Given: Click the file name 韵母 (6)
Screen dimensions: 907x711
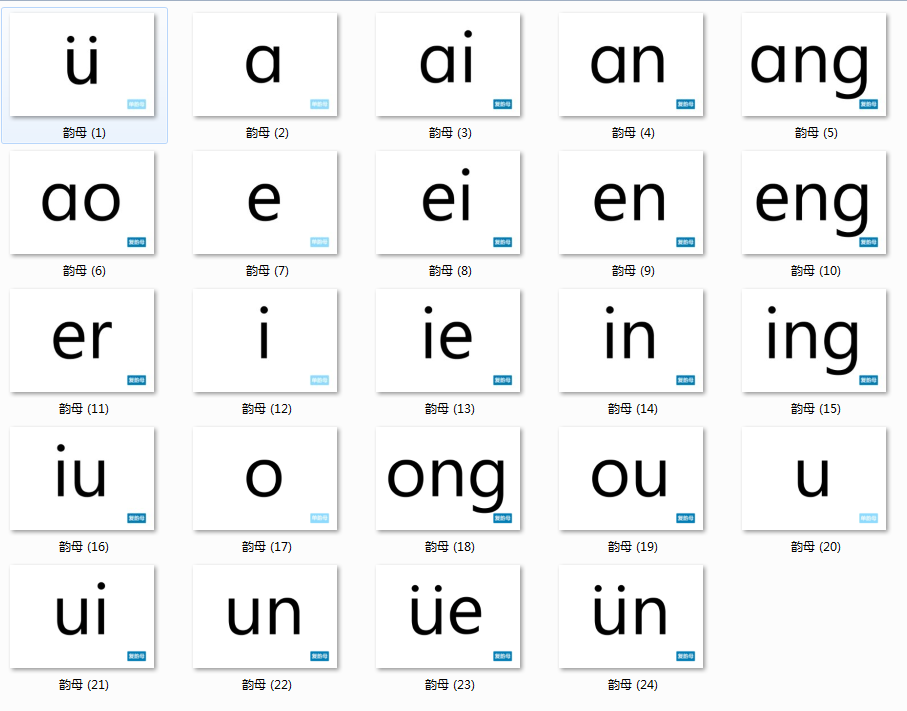Looking at the screenshot, I should (x=84, y=270).
